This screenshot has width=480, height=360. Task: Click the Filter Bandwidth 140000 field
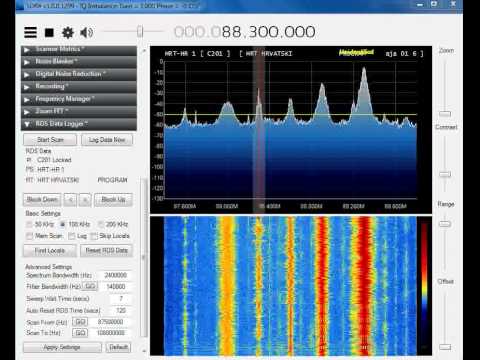115,287
